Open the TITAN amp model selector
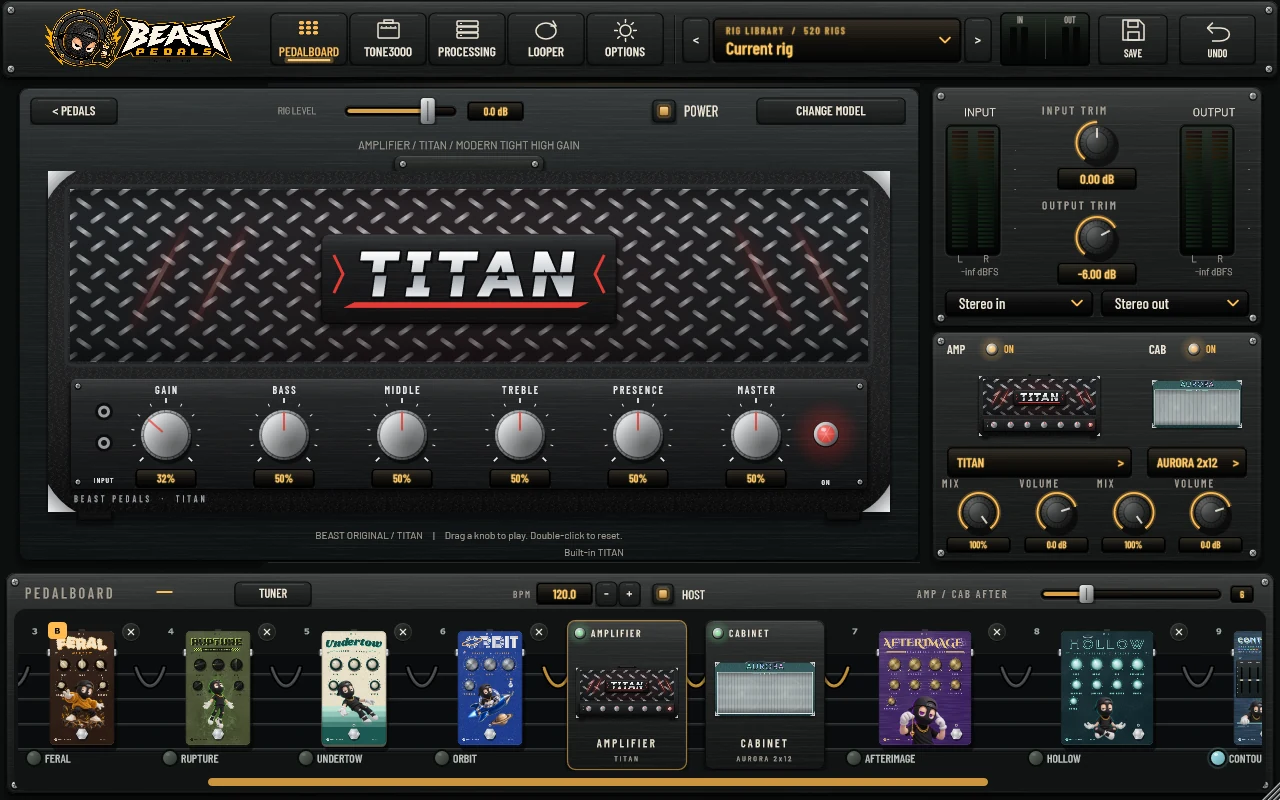 coord(1039,463)
